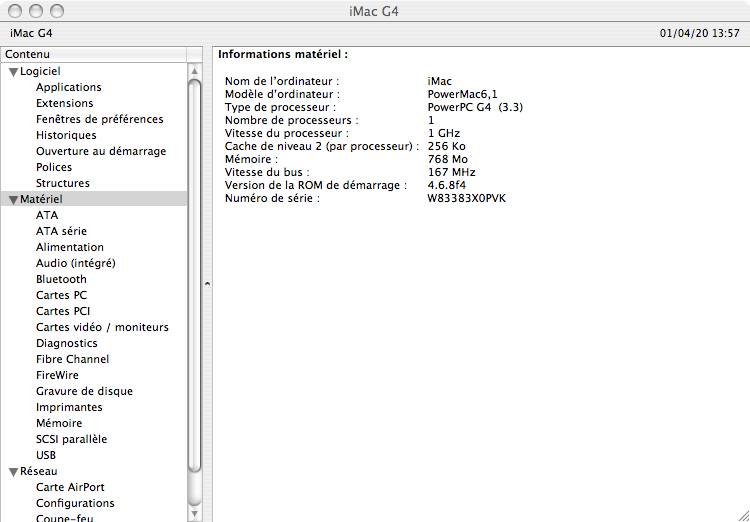Click the date 01/04/20 13:57

coord(700,33)
